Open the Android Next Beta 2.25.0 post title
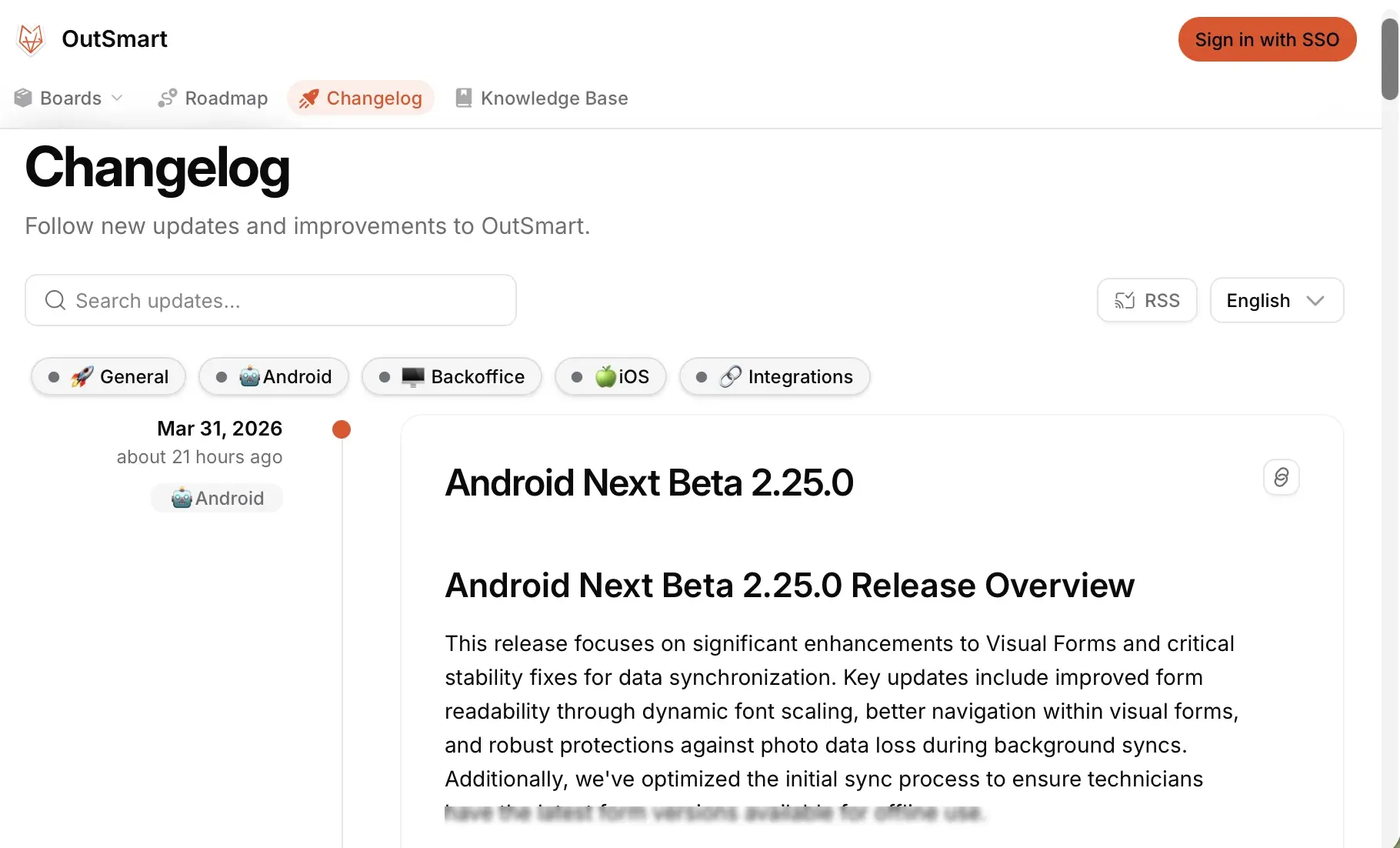The height and width of the screenshot is (848, 1400). 649,482
